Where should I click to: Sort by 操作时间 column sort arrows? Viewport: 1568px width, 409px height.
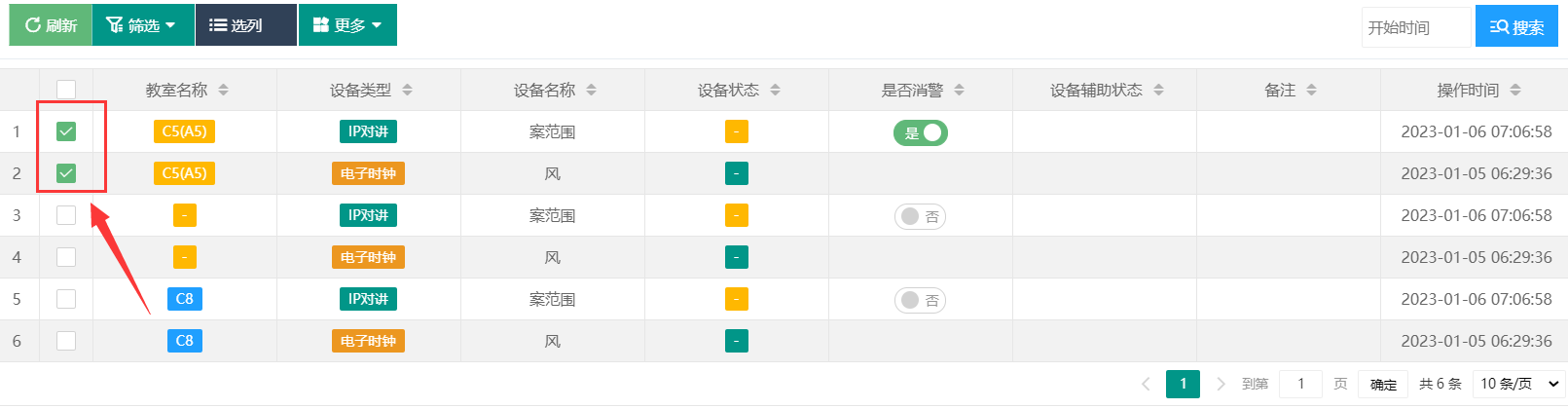[x=1515, y=90]
